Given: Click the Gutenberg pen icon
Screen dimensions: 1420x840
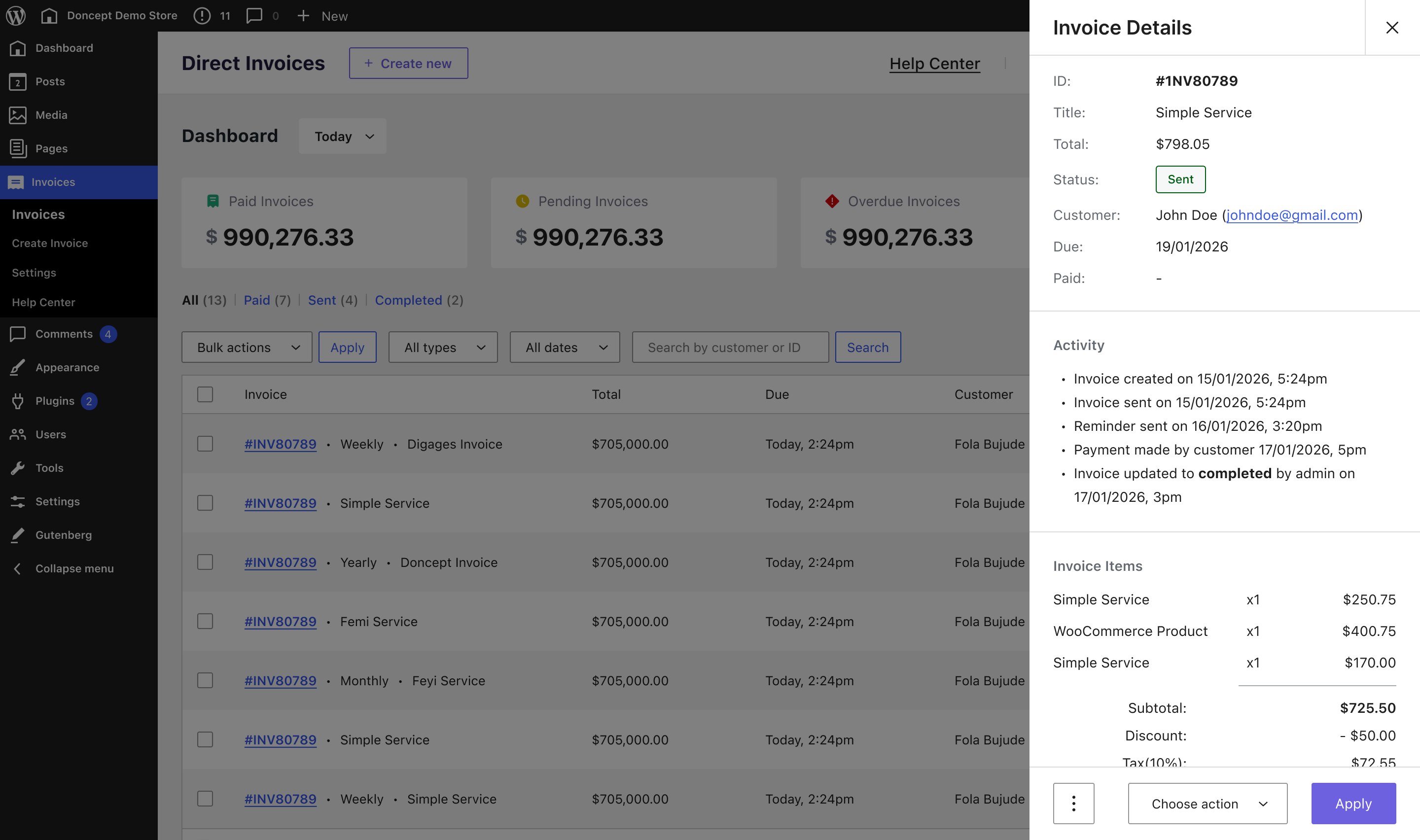Looking at the screenshot, I should (18, 535).
